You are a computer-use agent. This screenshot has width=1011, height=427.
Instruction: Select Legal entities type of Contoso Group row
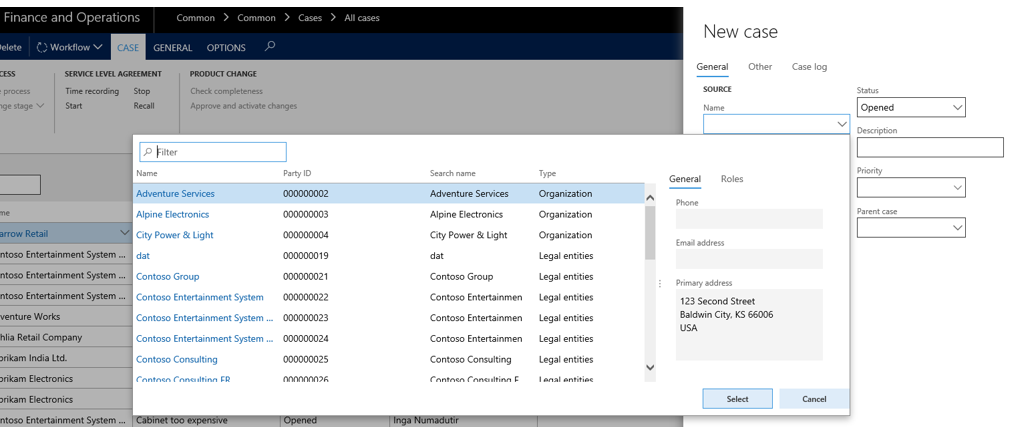point(566,276)
